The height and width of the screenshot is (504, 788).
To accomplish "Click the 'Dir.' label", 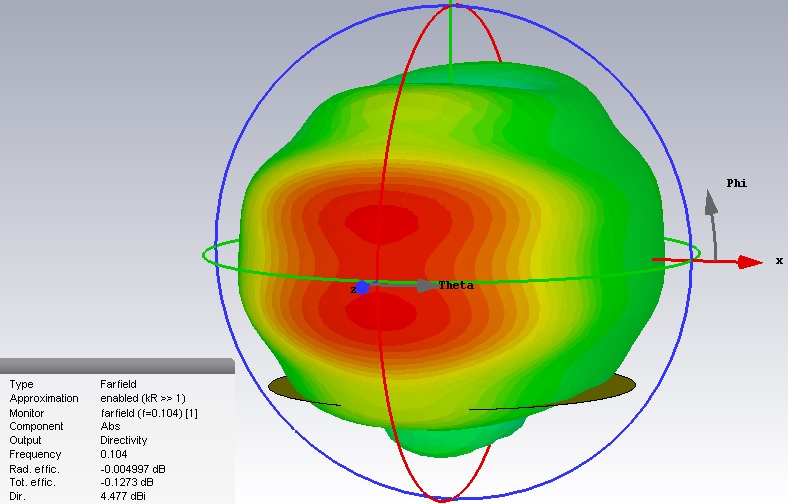I will coord(18,496).
